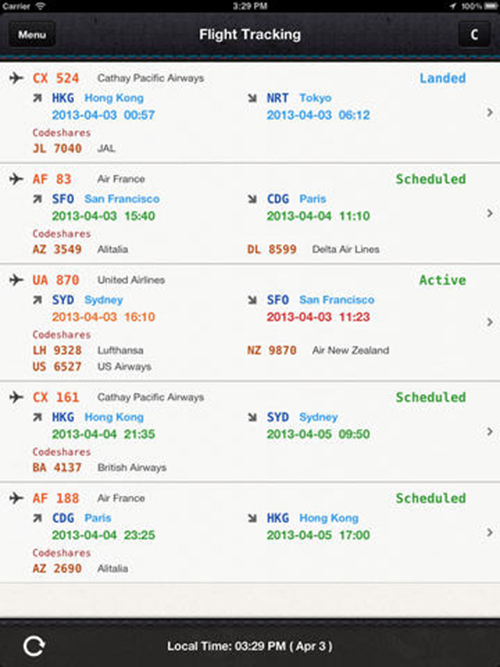Click the airplane icon beside UA 870

[16, 280]
